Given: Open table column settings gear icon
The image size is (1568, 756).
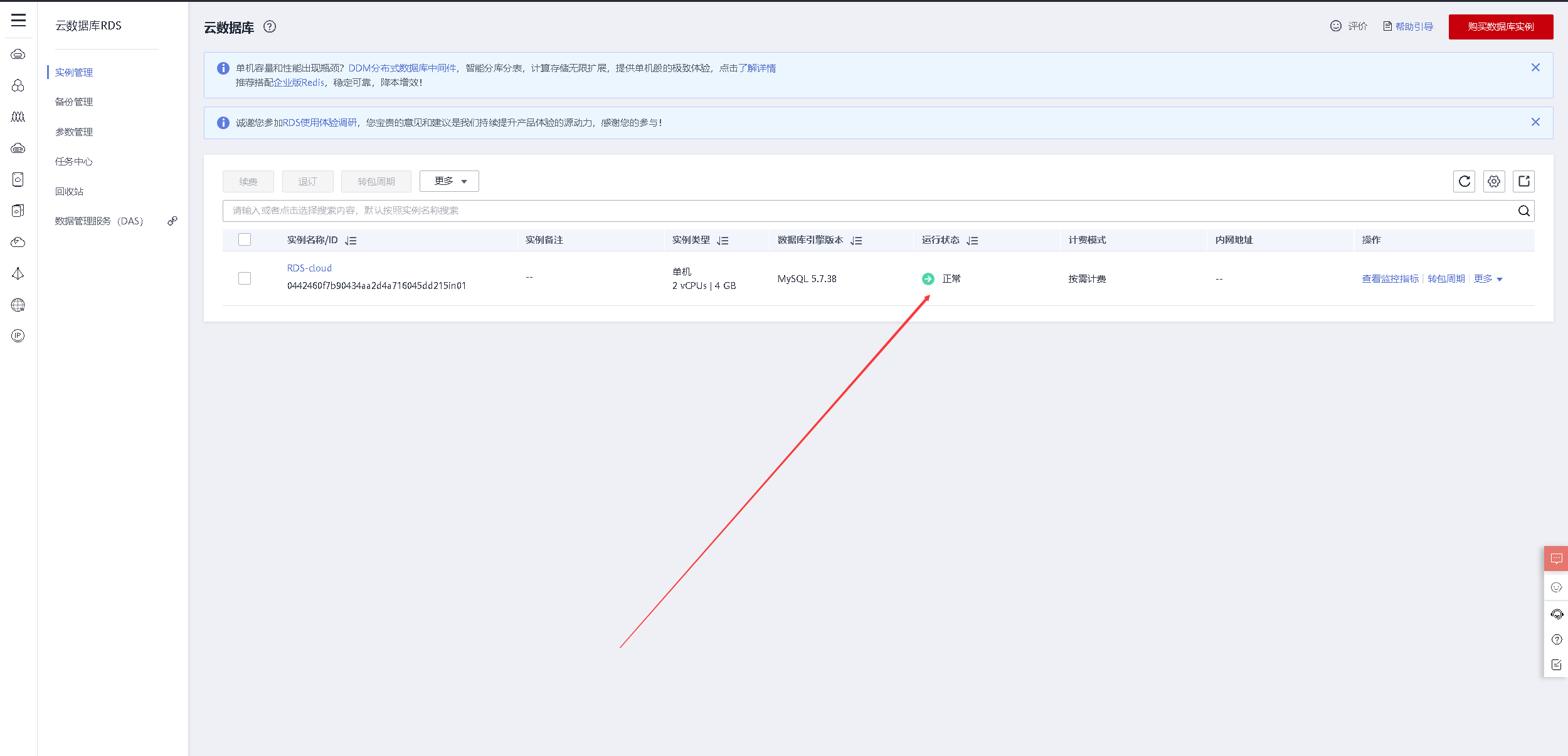Looking at the screenshot, I should pyautogui.click(x=1494, y=182).
